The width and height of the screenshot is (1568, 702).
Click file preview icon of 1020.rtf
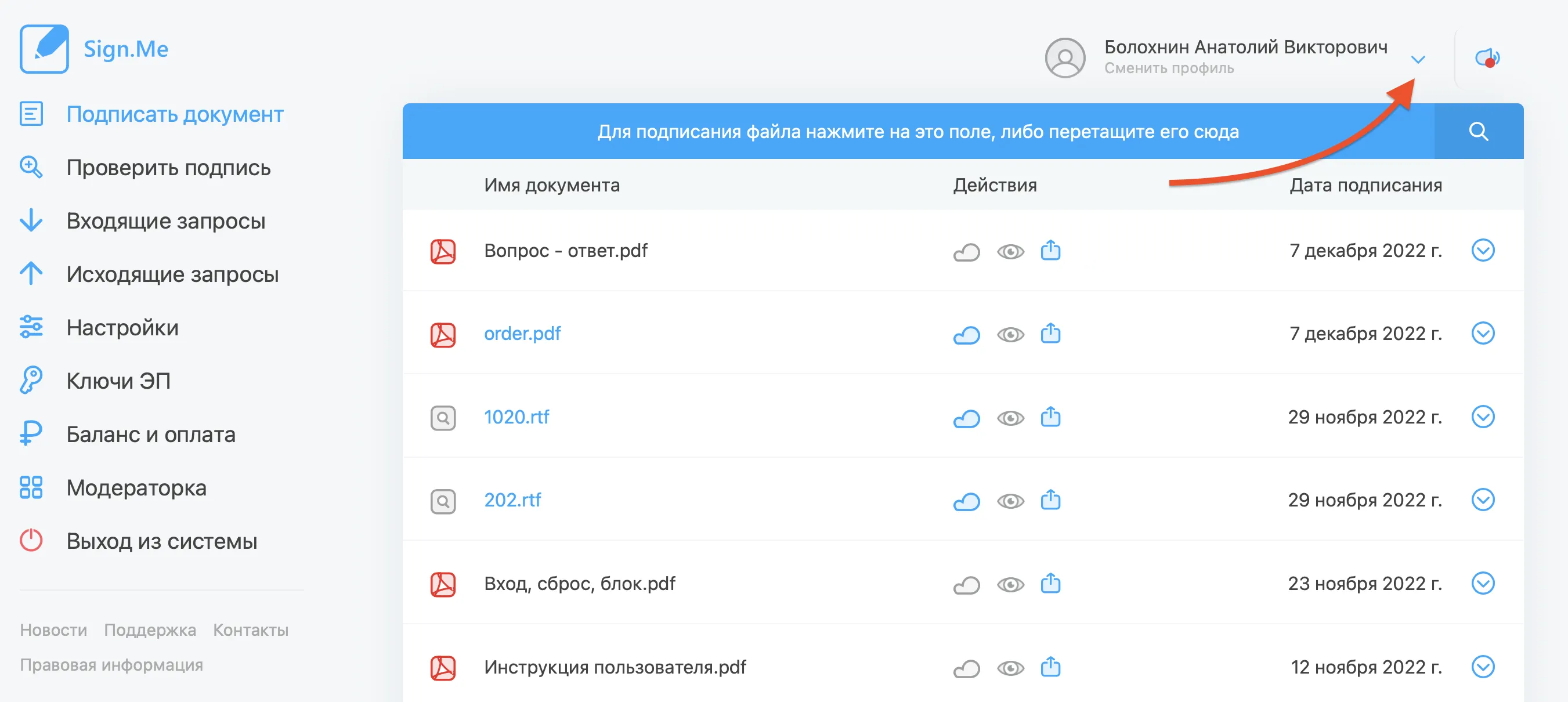pos(443,418)
